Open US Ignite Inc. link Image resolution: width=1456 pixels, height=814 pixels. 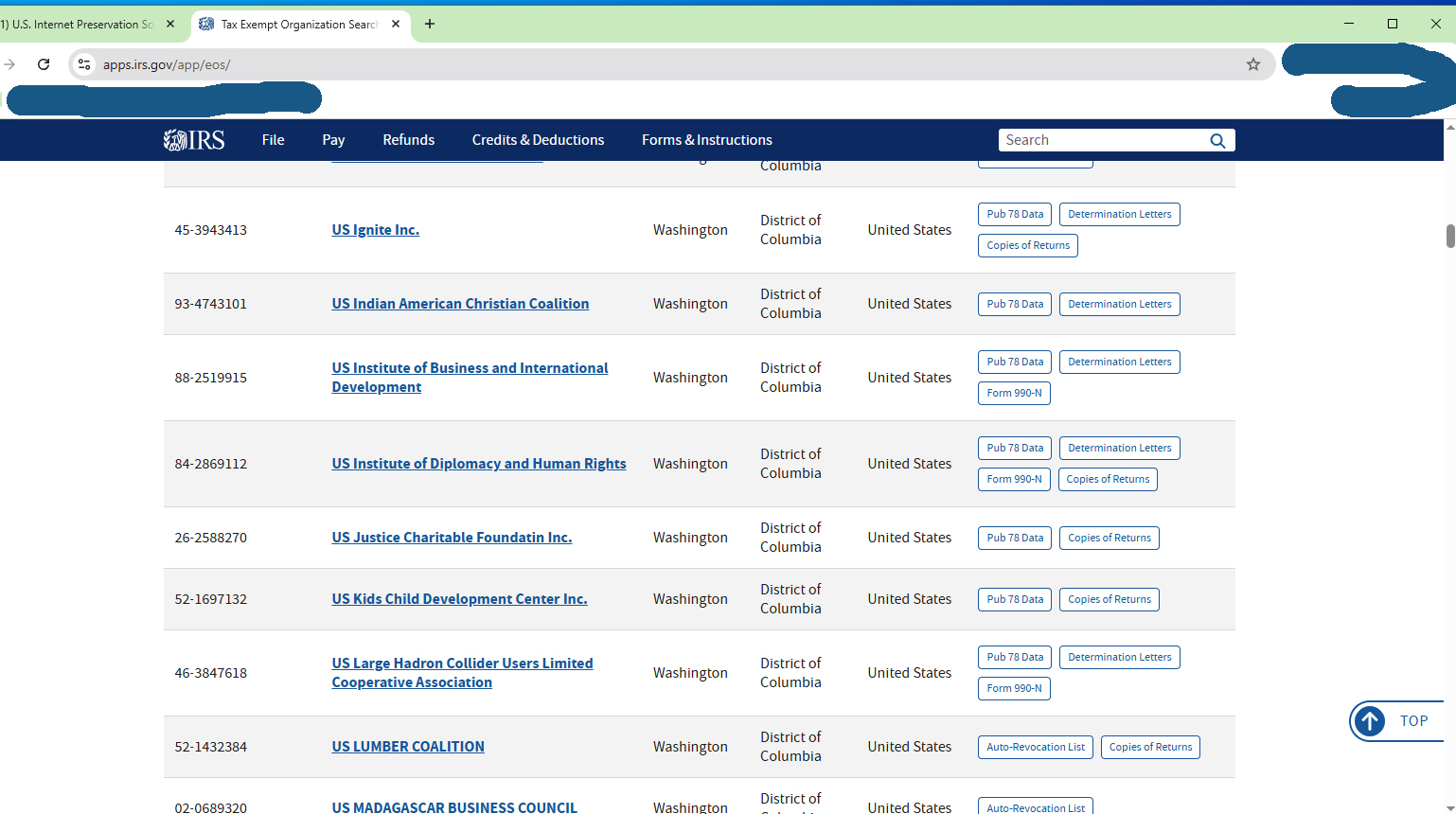click(x=375, y=230)
